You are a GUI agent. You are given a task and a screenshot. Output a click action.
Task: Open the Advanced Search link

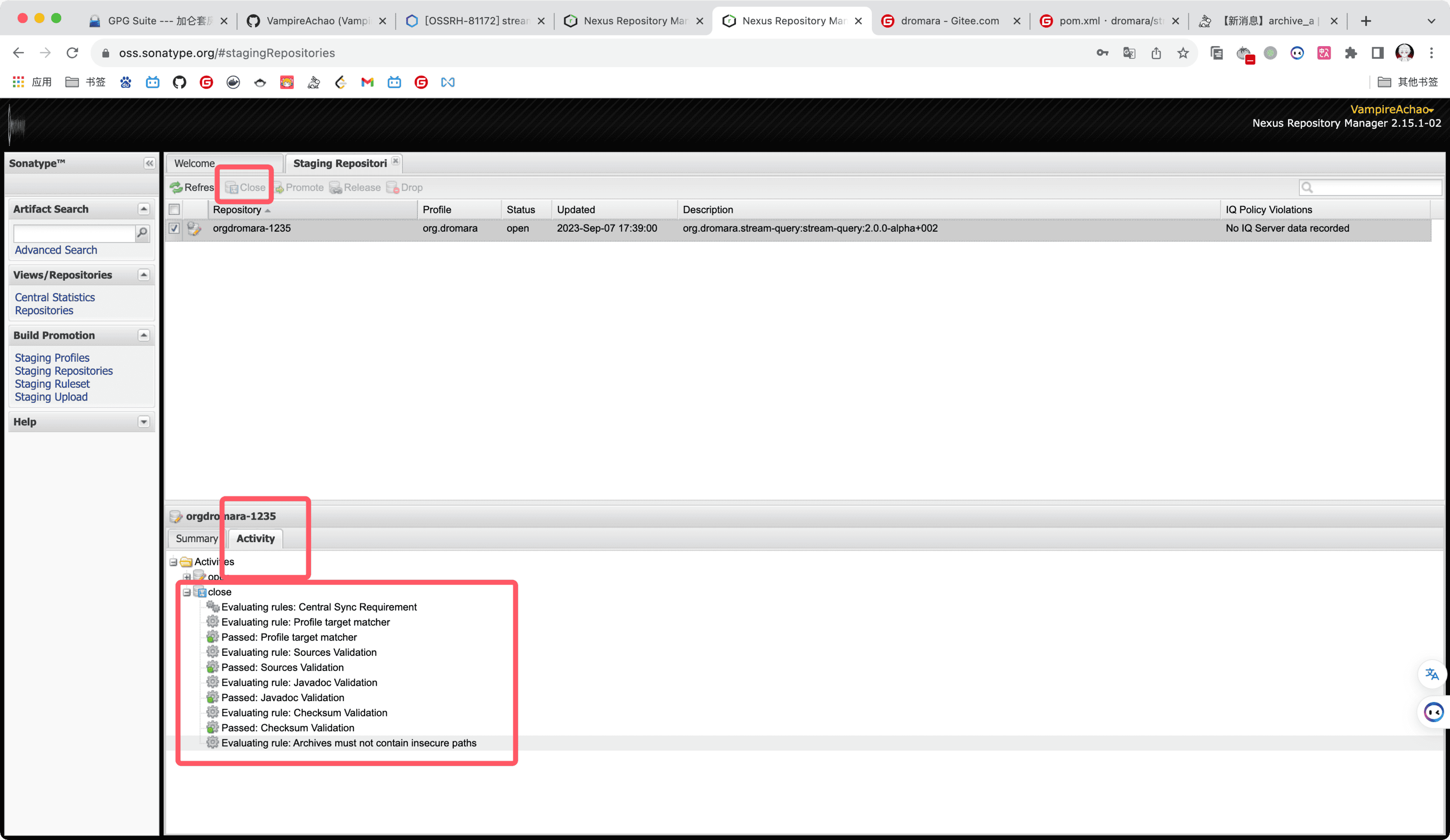pyautogui.click(x=56, y=250)
